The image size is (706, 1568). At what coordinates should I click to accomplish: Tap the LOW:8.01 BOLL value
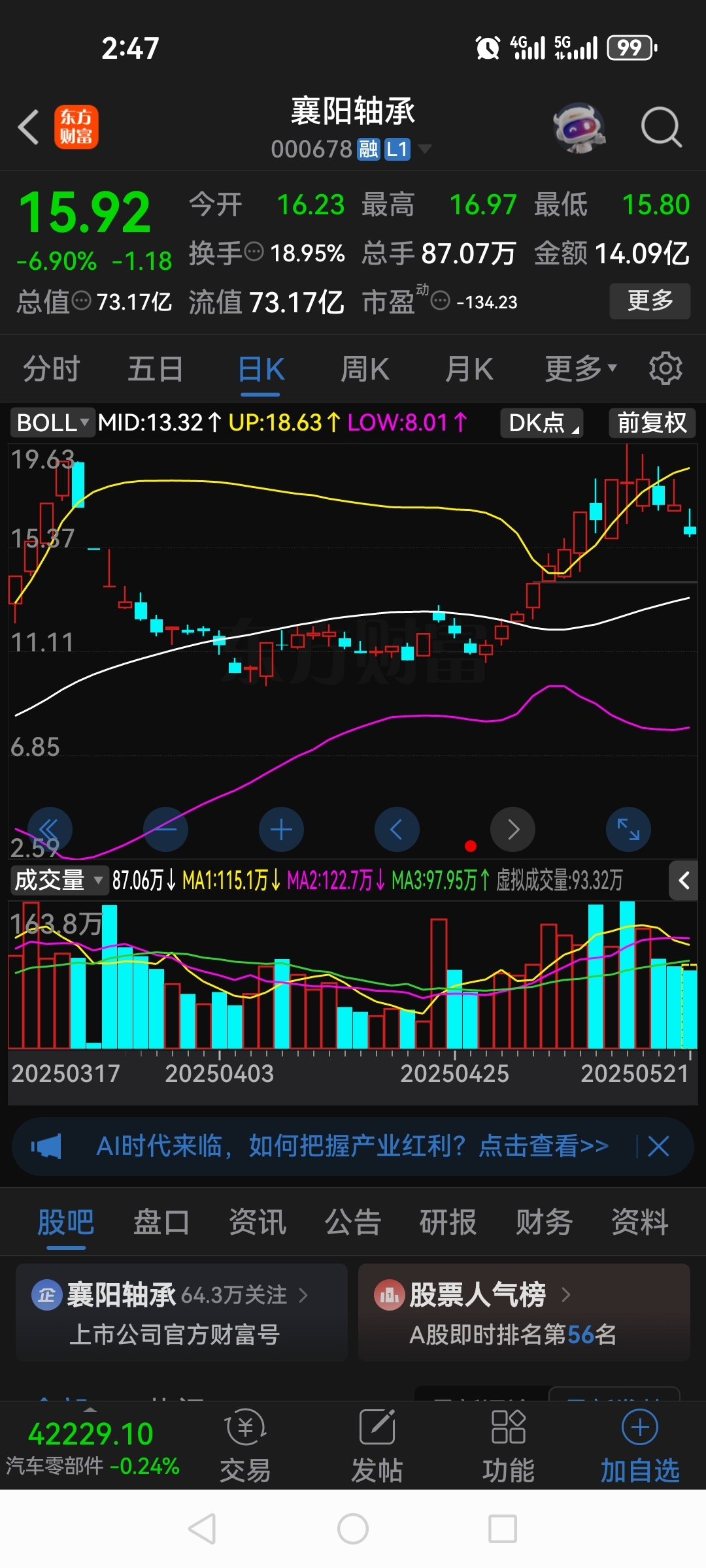[x=407, y=423]
